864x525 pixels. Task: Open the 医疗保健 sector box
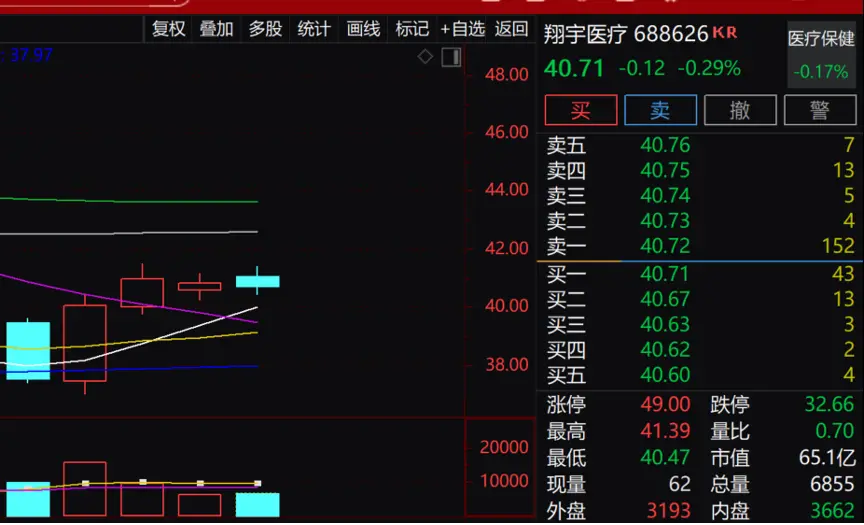click(x=821, y=54)
